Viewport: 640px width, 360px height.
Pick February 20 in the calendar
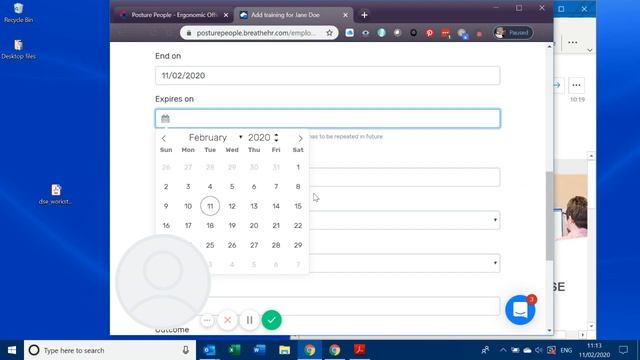point(254,226)
